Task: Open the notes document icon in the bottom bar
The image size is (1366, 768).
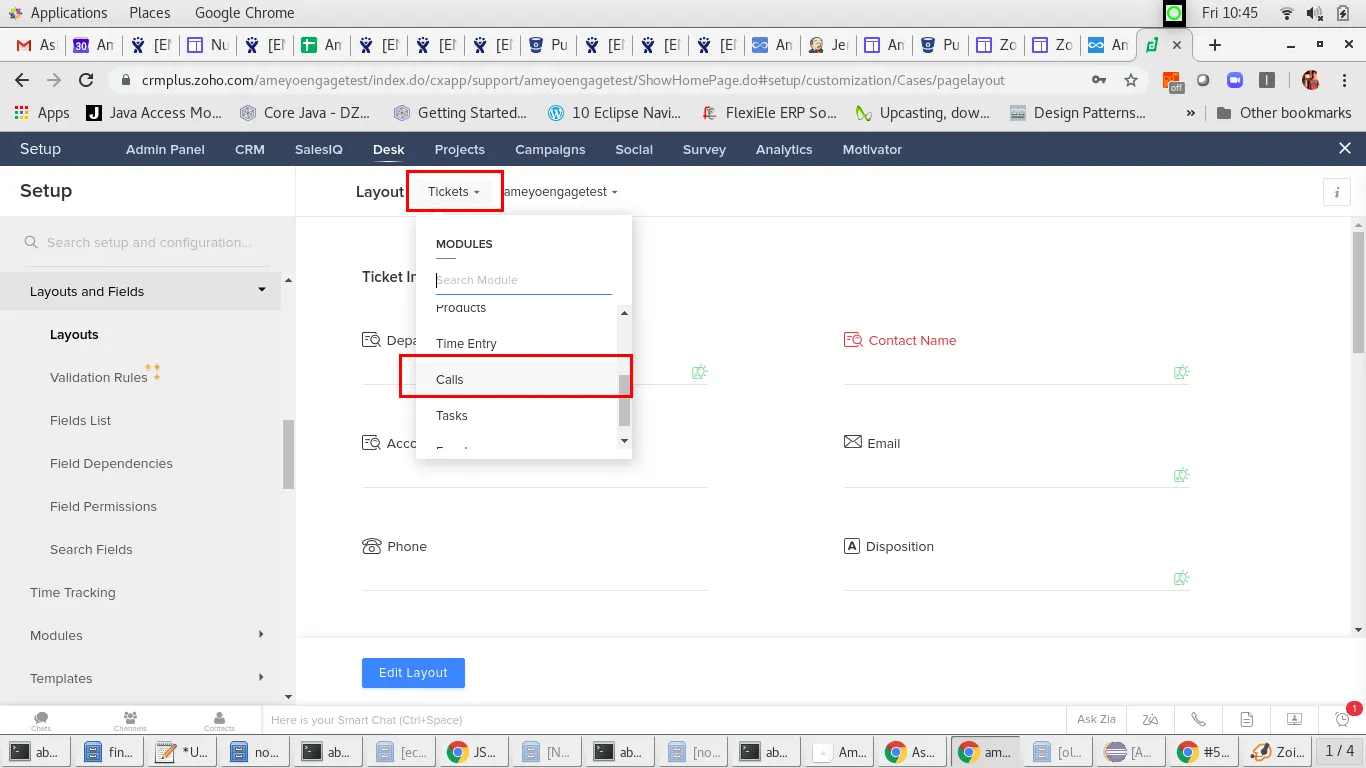Action: [x=1246, y=719]
